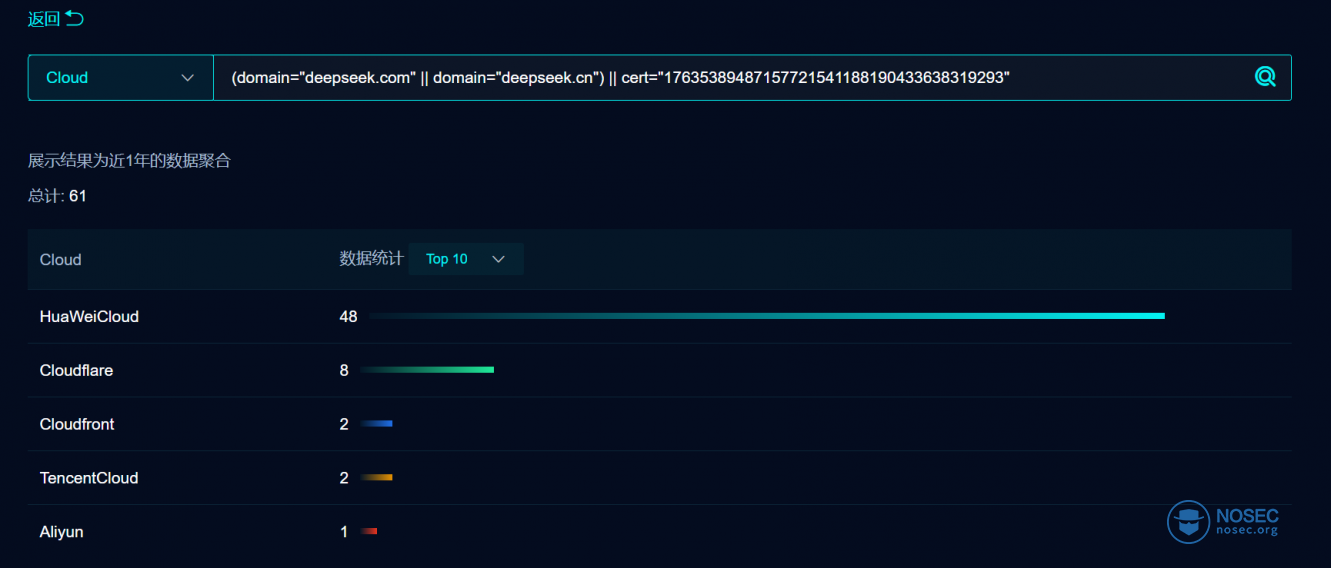The height and width of the screenshot is (568, 1331).
Task: Click the return arrow icon
Action: (75, 18)
